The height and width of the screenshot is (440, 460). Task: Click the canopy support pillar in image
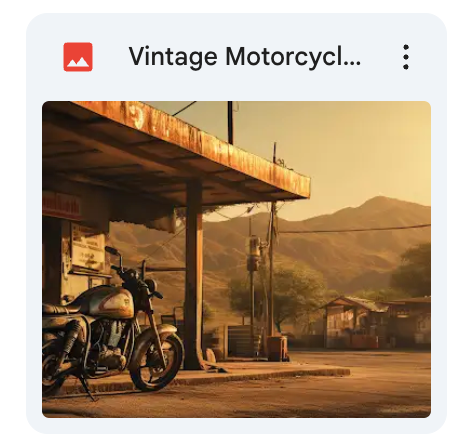coord(194,275)
